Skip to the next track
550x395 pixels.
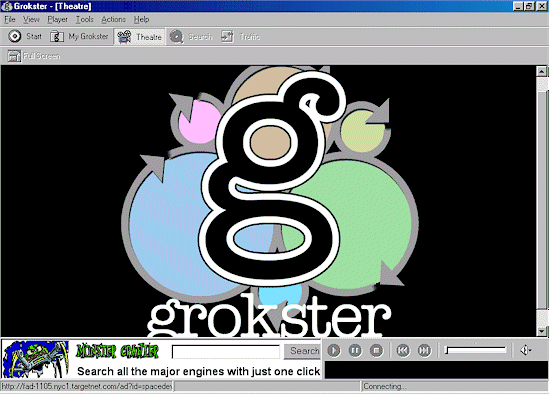pos(424,350)
